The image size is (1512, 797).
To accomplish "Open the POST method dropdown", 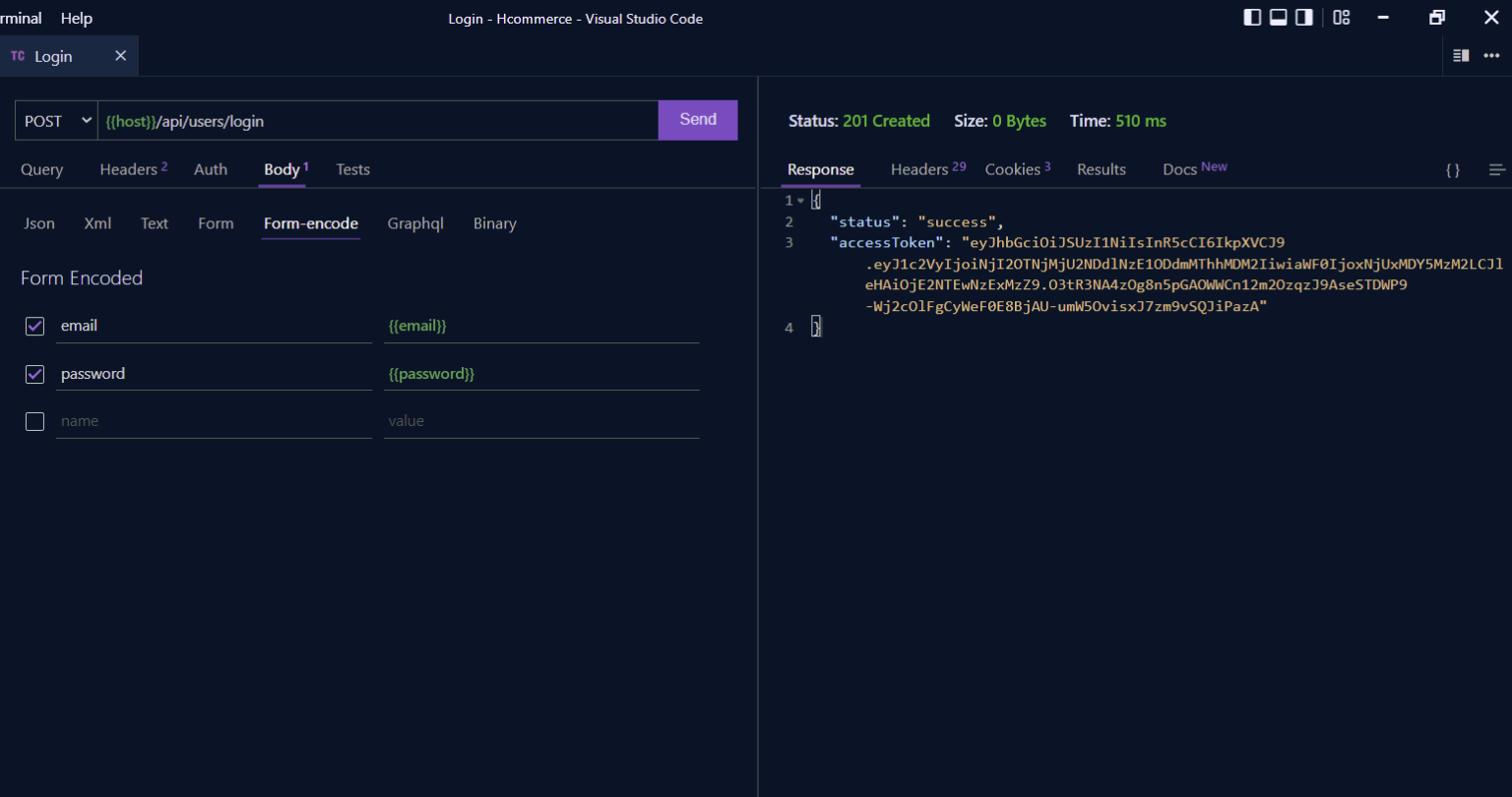I will 56,120.
